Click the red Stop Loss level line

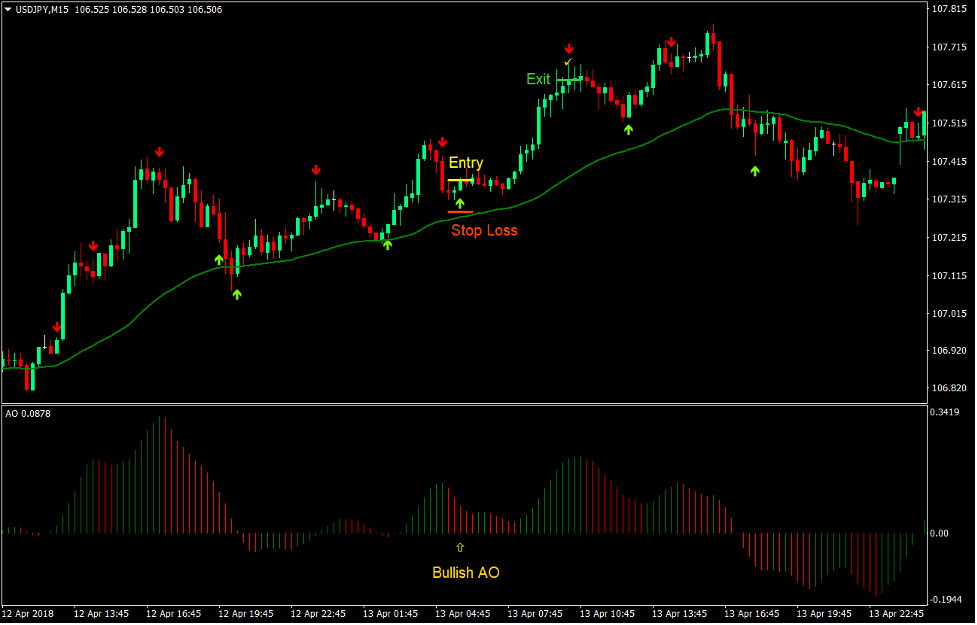point(461,212)
